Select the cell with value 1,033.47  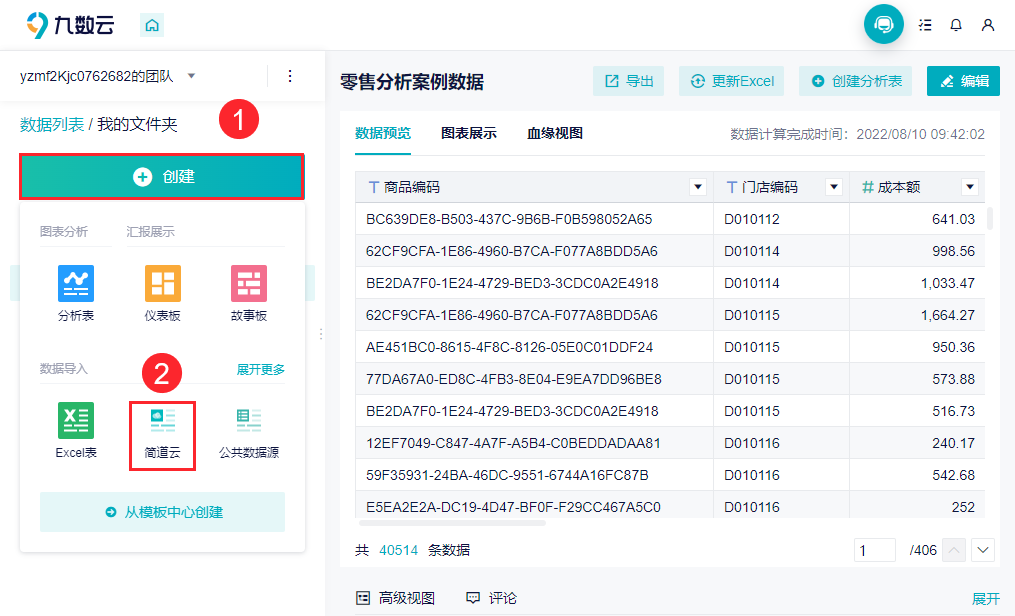(917, 283)
